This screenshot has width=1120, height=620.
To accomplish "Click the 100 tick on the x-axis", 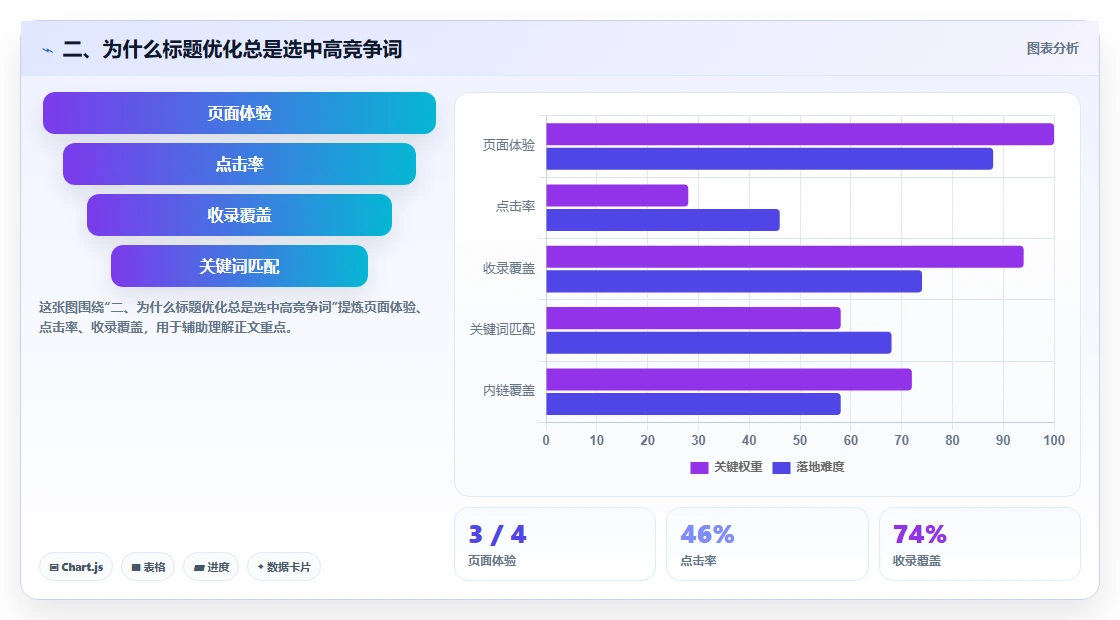I will point(1054,440).
